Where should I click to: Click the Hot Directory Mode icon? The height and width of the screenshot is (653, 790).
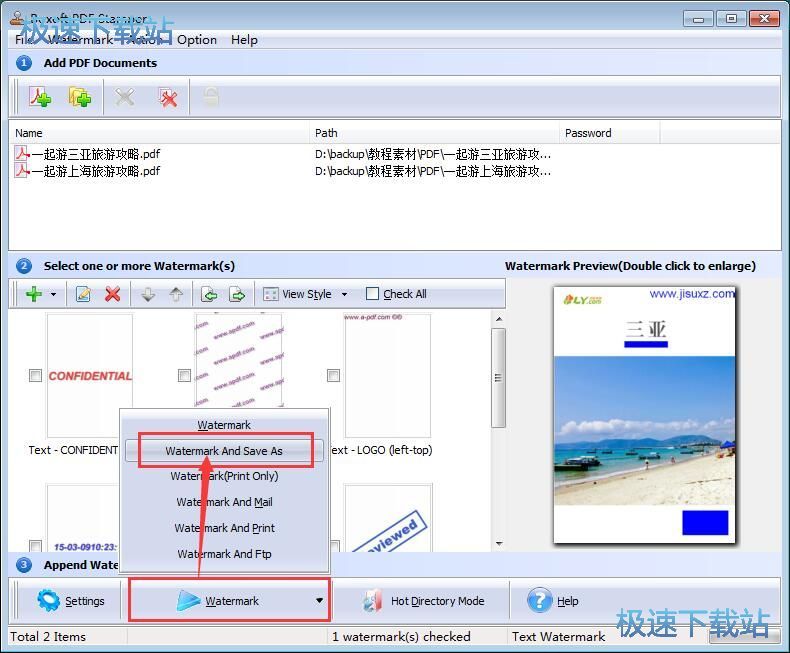pos(372,601)
